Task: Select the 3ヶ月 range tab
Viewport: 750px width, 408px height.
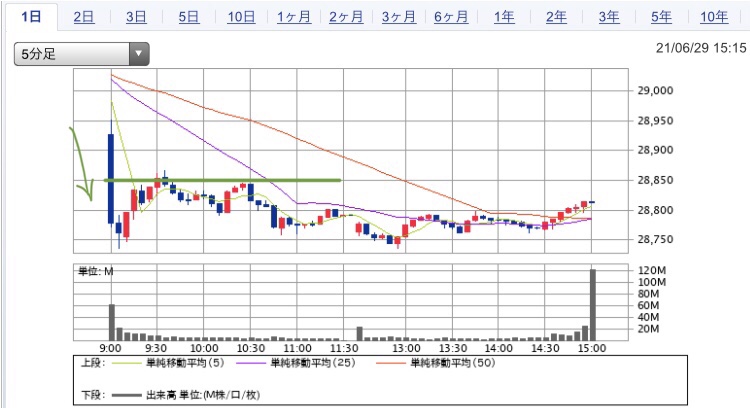Action: point(398,17)
